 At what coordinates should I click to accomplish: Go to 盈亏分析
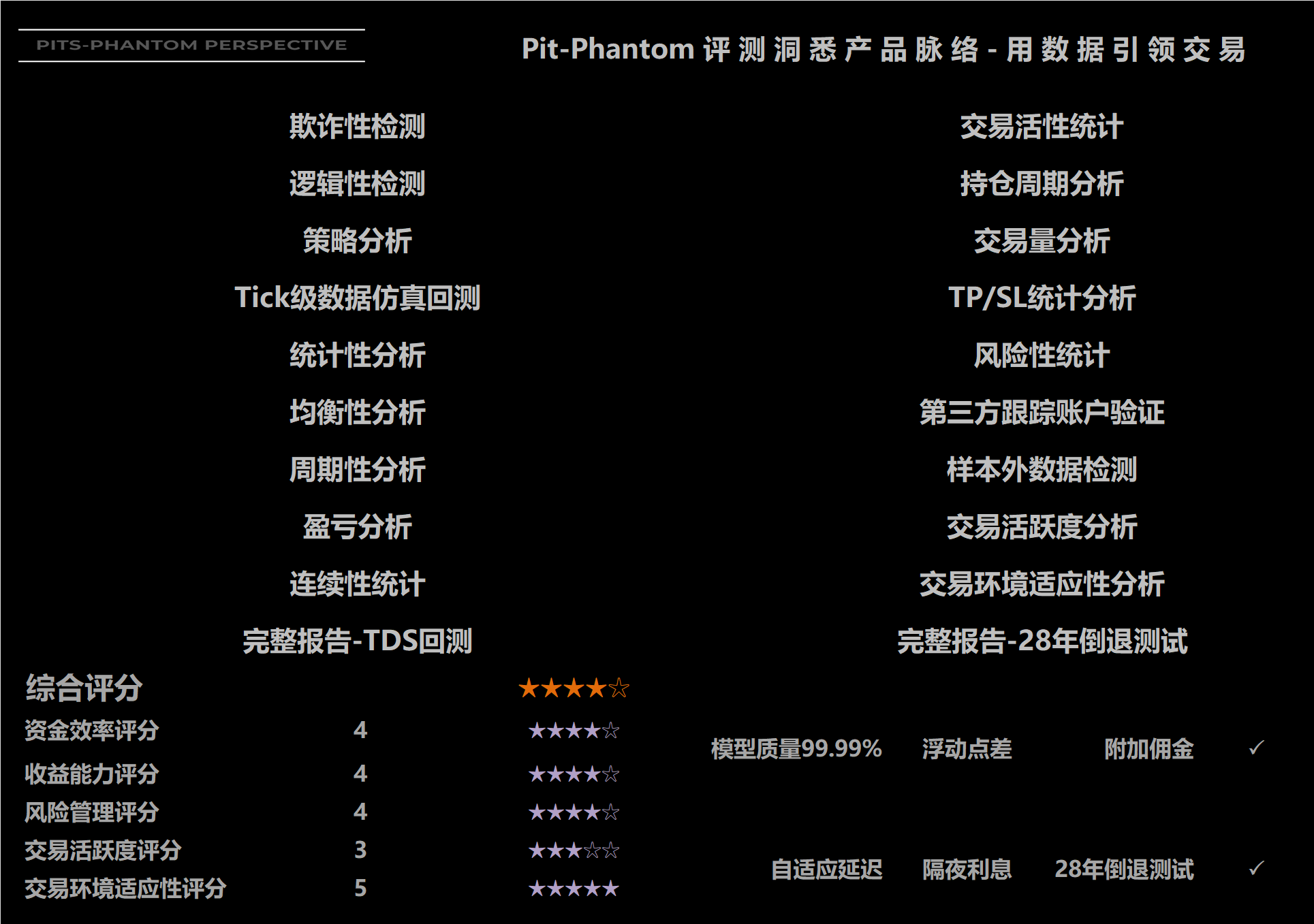pos(357,527)
